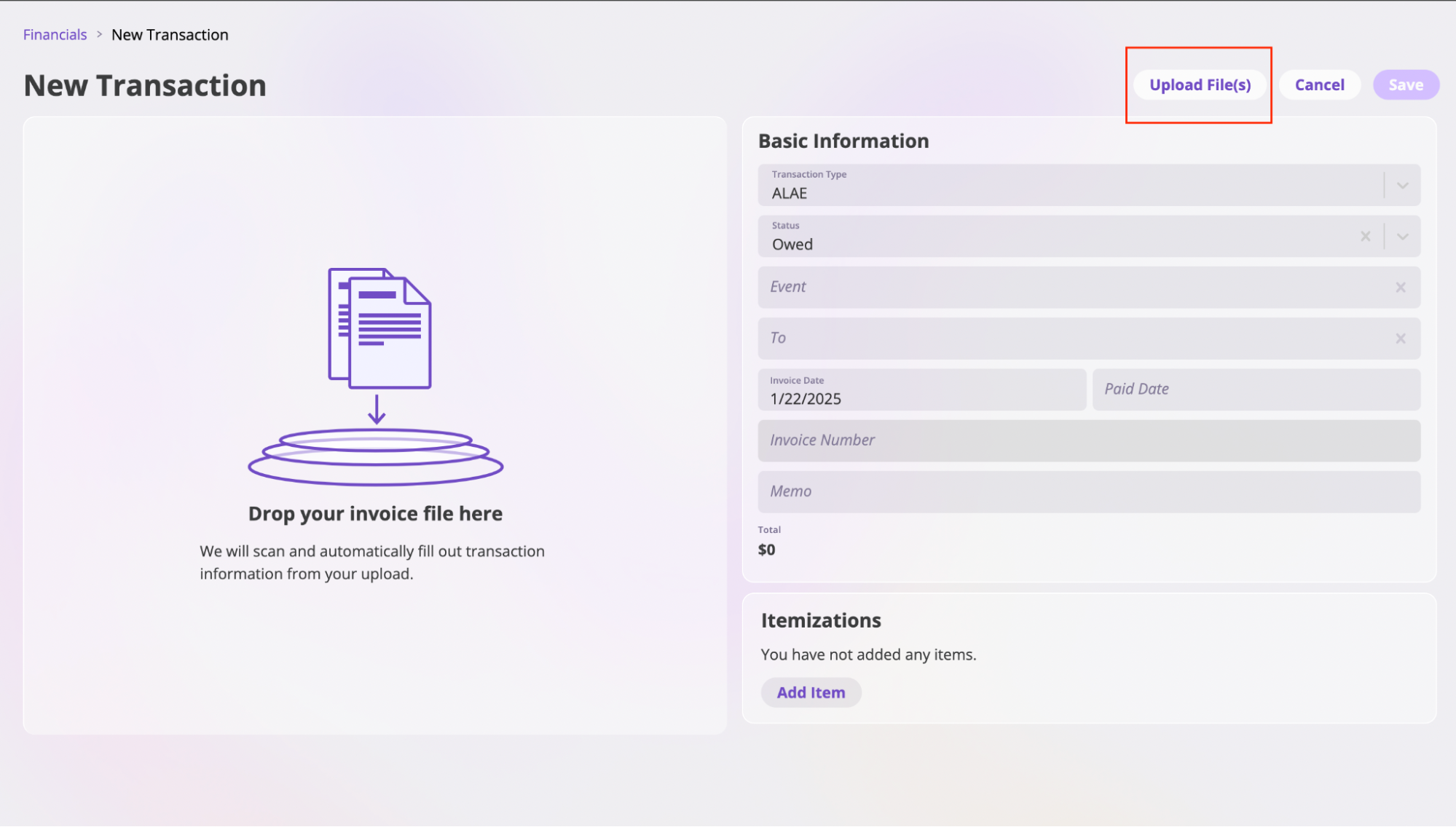Clear the Status field with X icon
This screenshot has width=1456, height=827.
[1365, 237]
